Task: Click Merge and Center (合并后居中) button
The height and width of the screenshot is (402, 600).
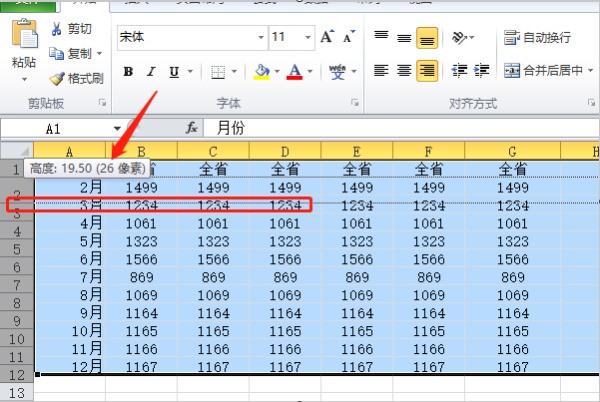Action: click(543, 71)
